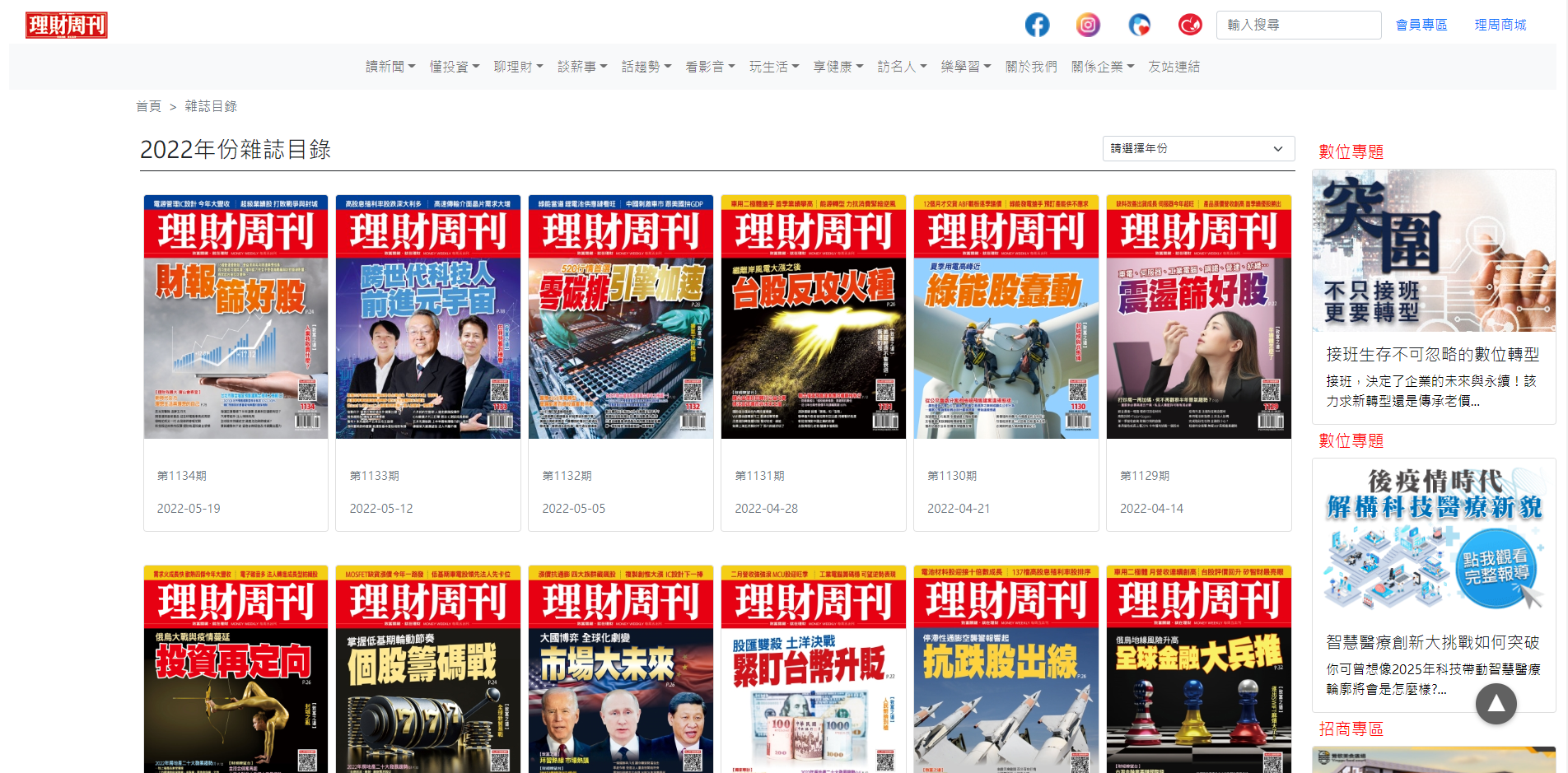Expand the 話趨勢 menu
The height and width of the screenshot is (773, 1568).
646,67
